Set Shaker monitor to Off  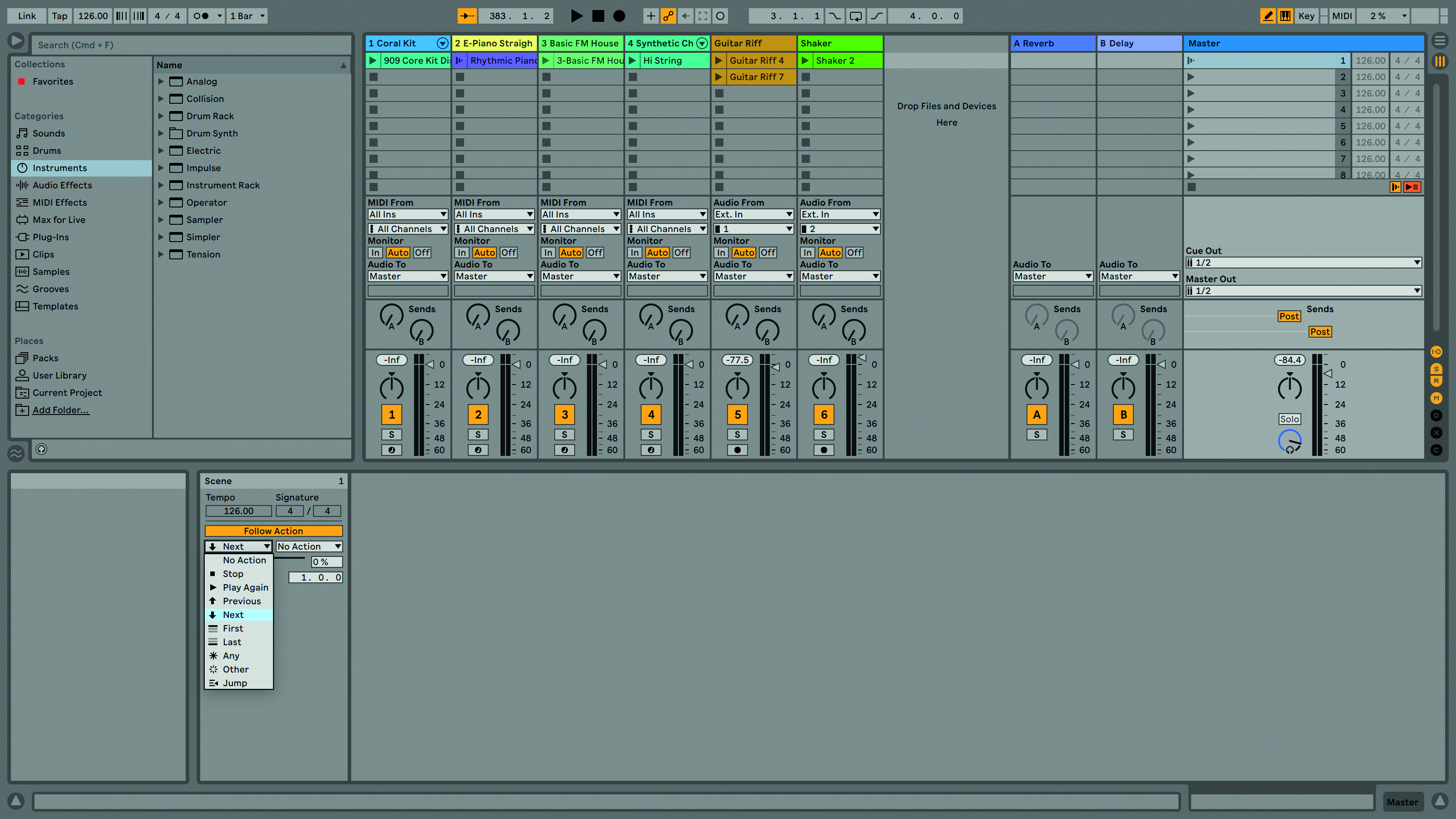pos(854,253)
